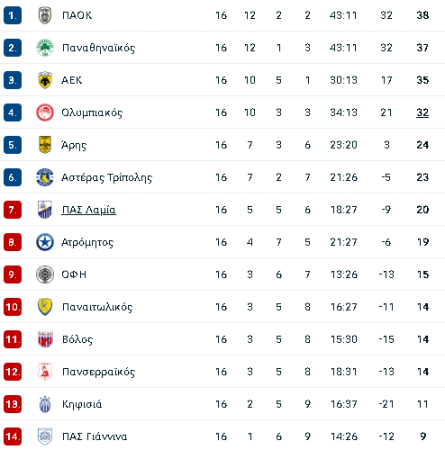Click the Παναιτωλικός yellow shield logo
The image size is (445, 450).
tap(45, 307)
